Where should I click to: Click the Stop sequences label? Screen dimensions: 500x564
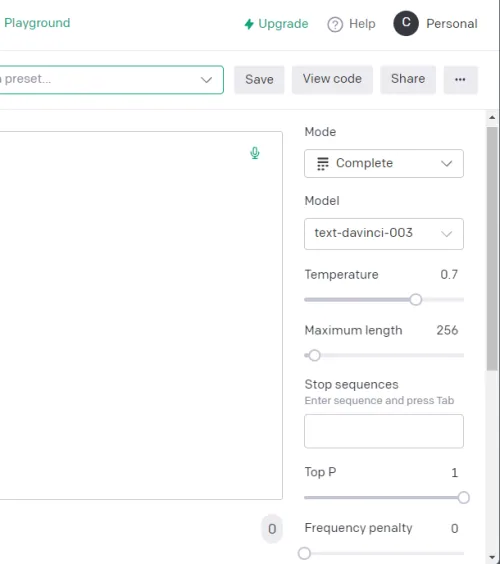pyautogui.click(x=351, y=385)
